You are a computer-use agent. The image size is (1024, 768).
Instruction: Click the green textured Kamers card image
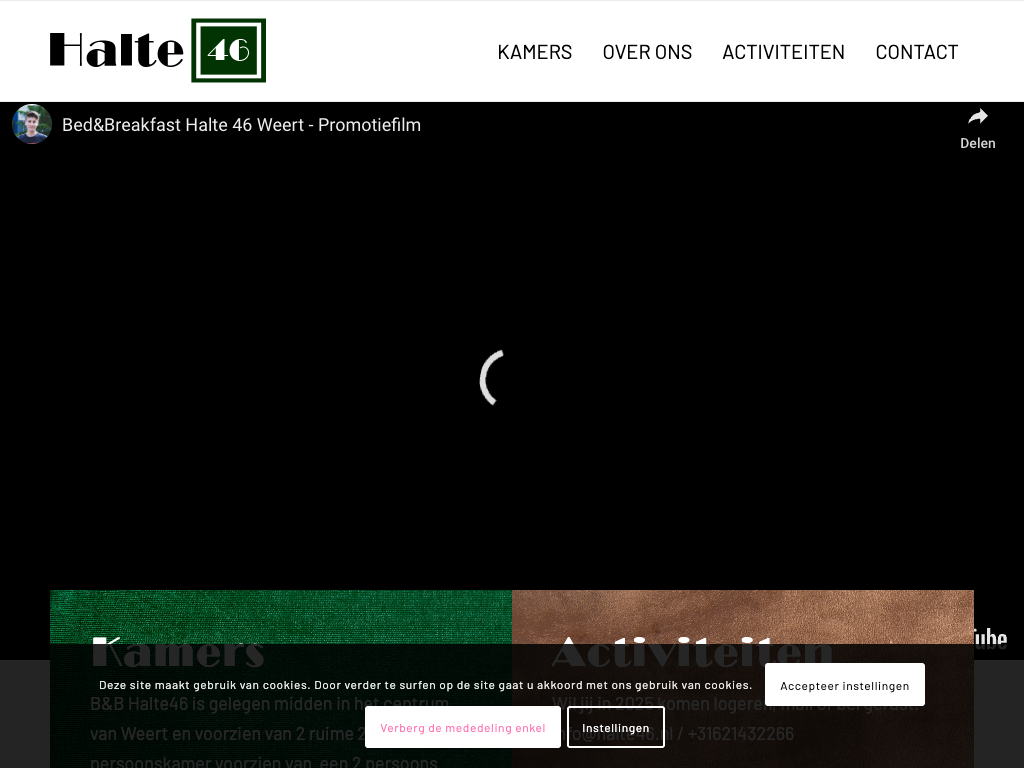(280, 612)
